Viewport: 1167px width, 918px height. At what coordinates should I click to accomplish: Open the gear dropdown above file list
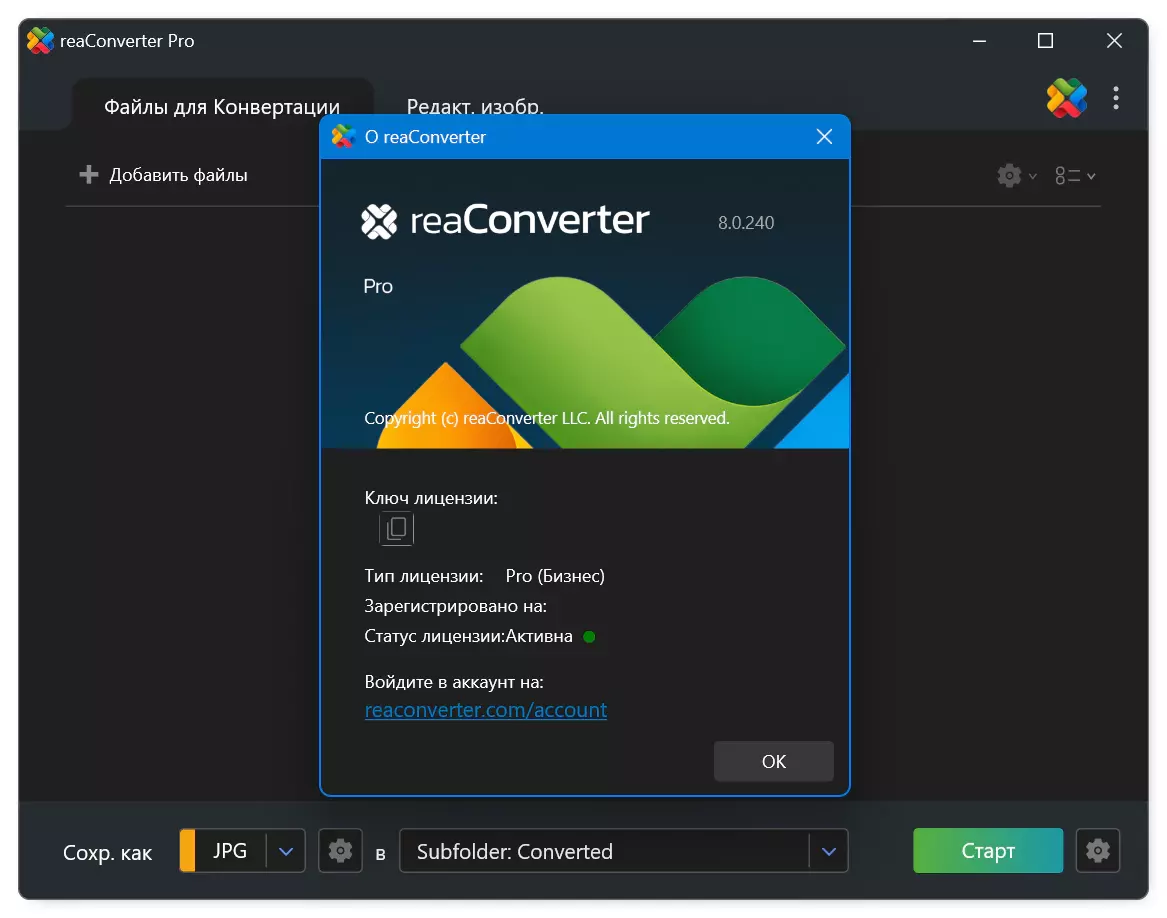(x=1017, y=176)
